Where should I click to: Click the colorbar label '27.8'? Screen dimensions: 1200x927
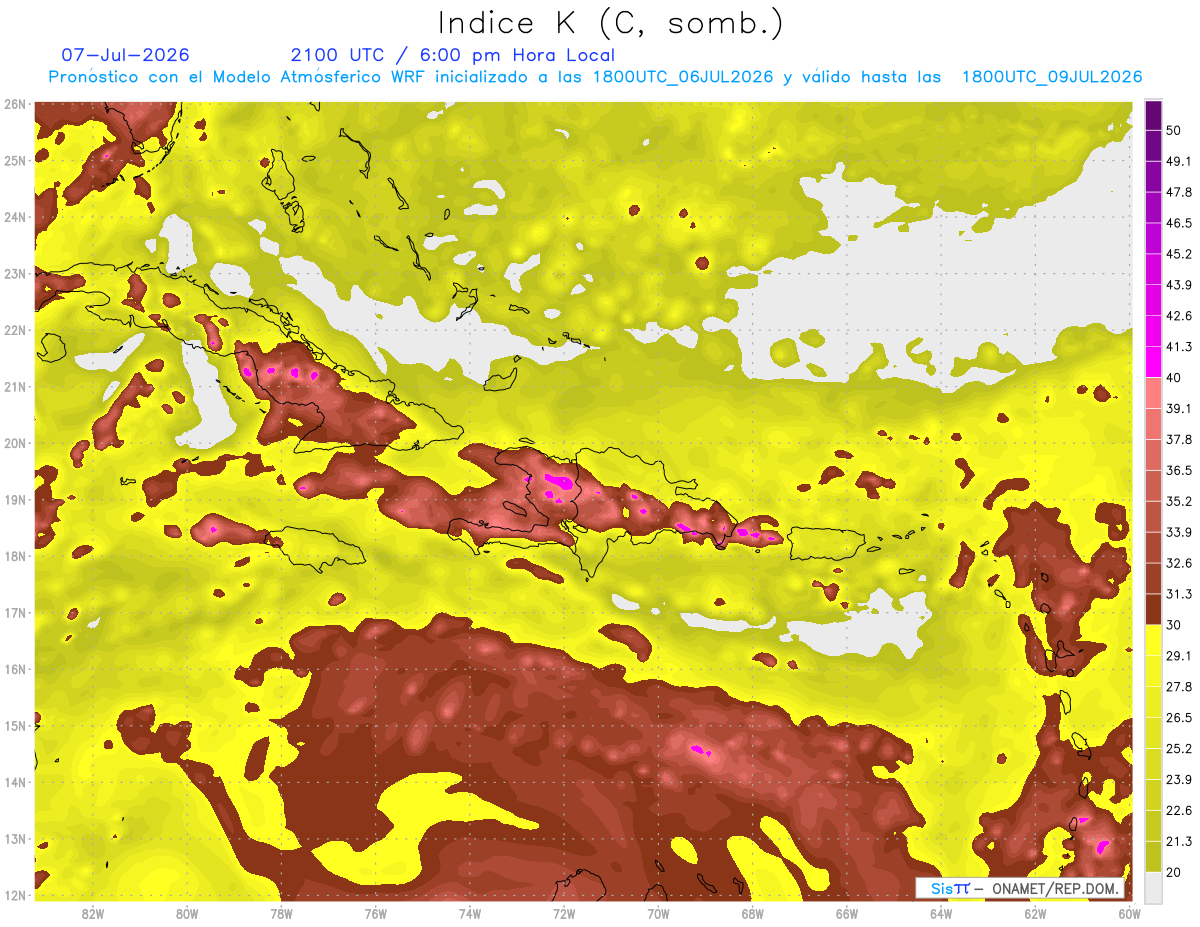(1179, 687)
